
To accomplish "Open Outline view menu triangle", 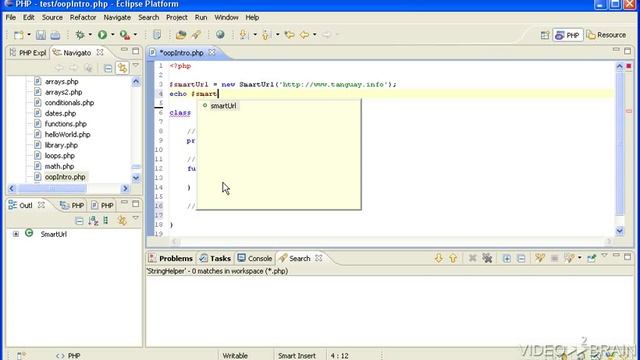I will click(x=136, y=219).
